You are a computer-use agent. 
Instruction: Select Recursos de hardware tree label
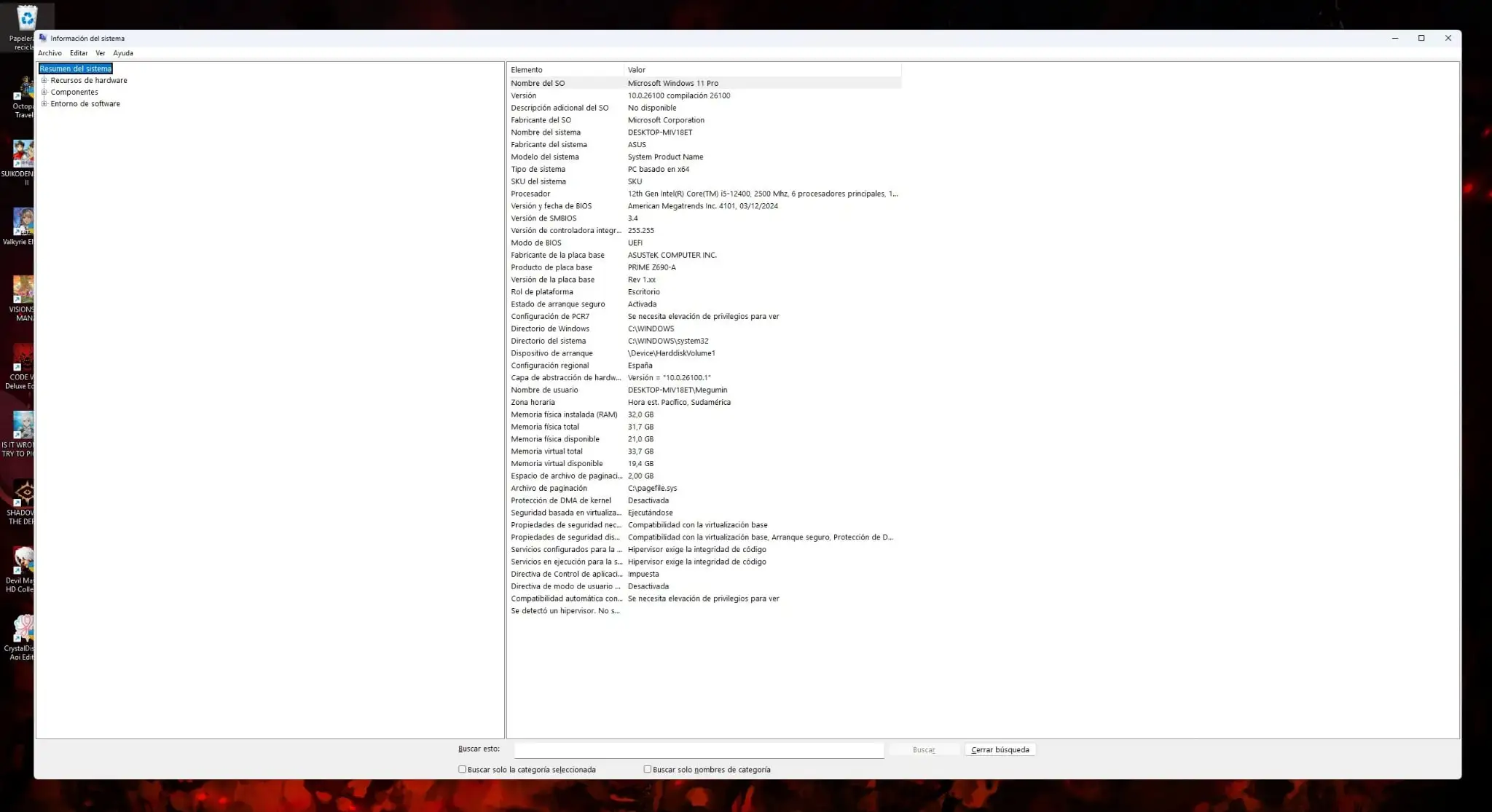pyautogui.click(x=89, y=80)
